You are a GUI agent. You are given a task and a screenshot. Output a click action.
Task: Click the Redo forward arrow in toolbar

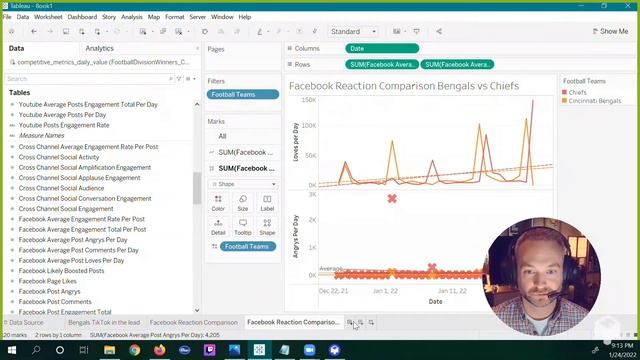(x=50, y=31)
